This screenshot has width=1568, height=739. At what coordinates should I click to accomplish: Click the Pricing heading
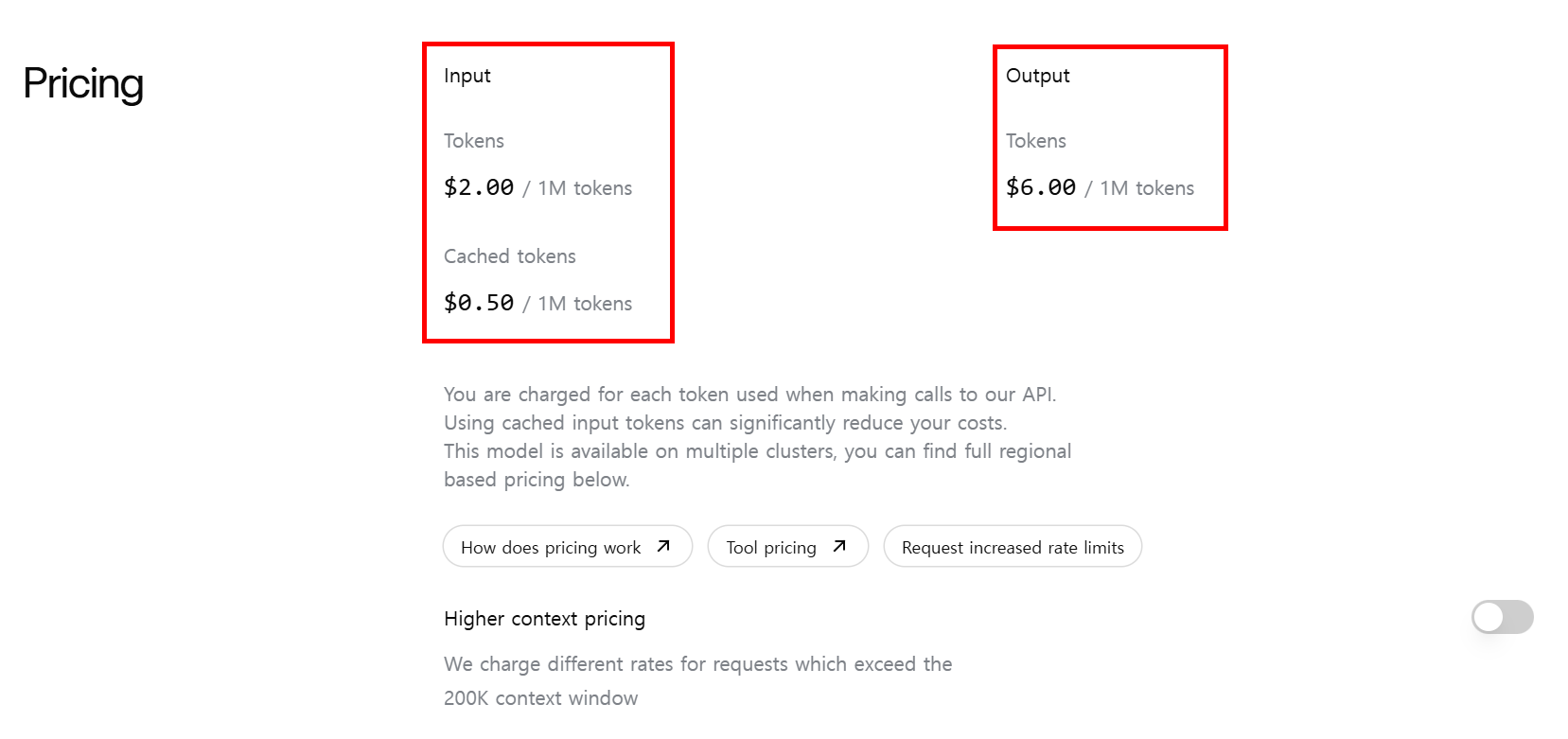pos(83,83)
